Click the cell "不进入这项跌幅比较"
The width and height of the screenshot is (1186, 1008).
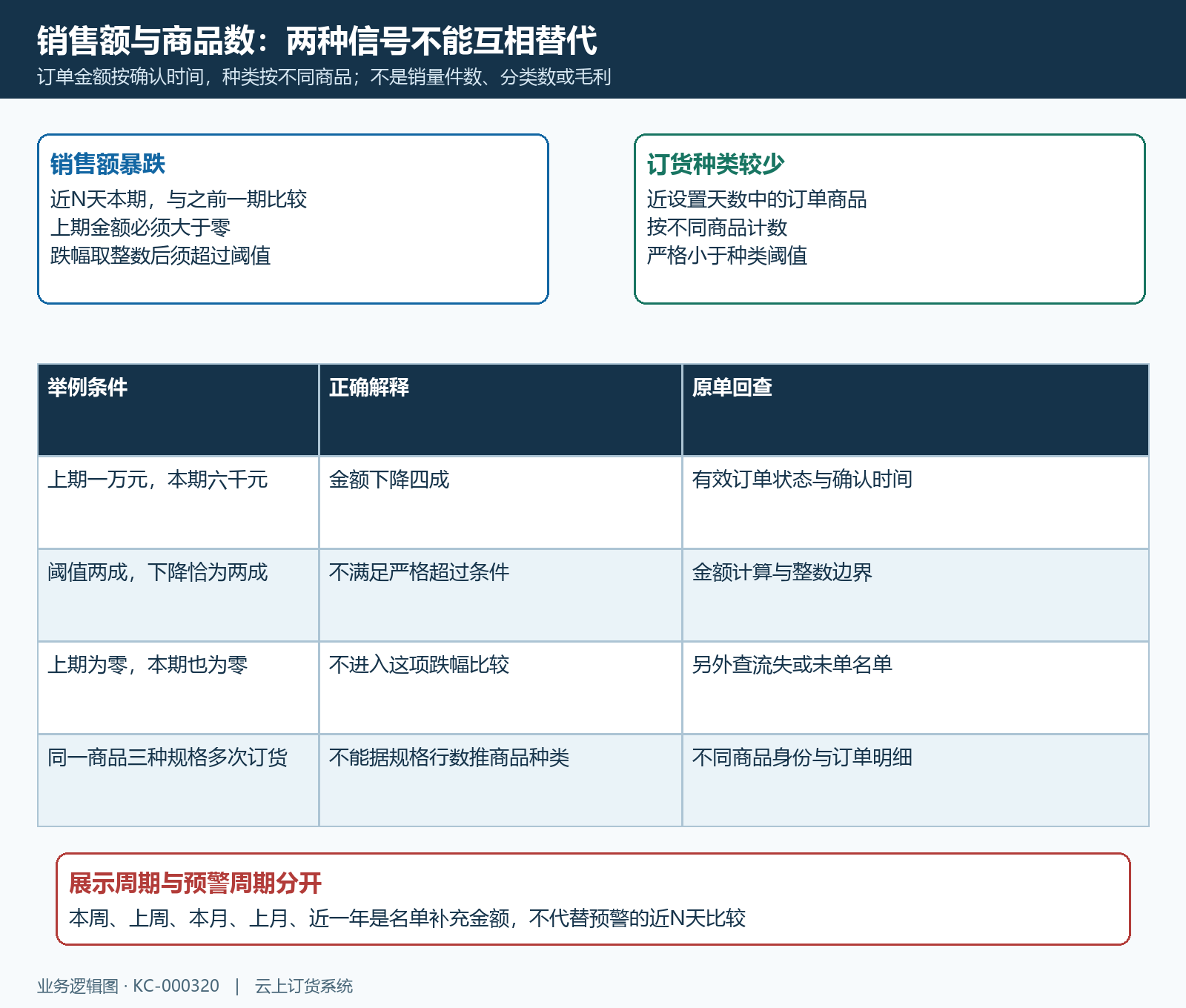[x=500, y=688]
